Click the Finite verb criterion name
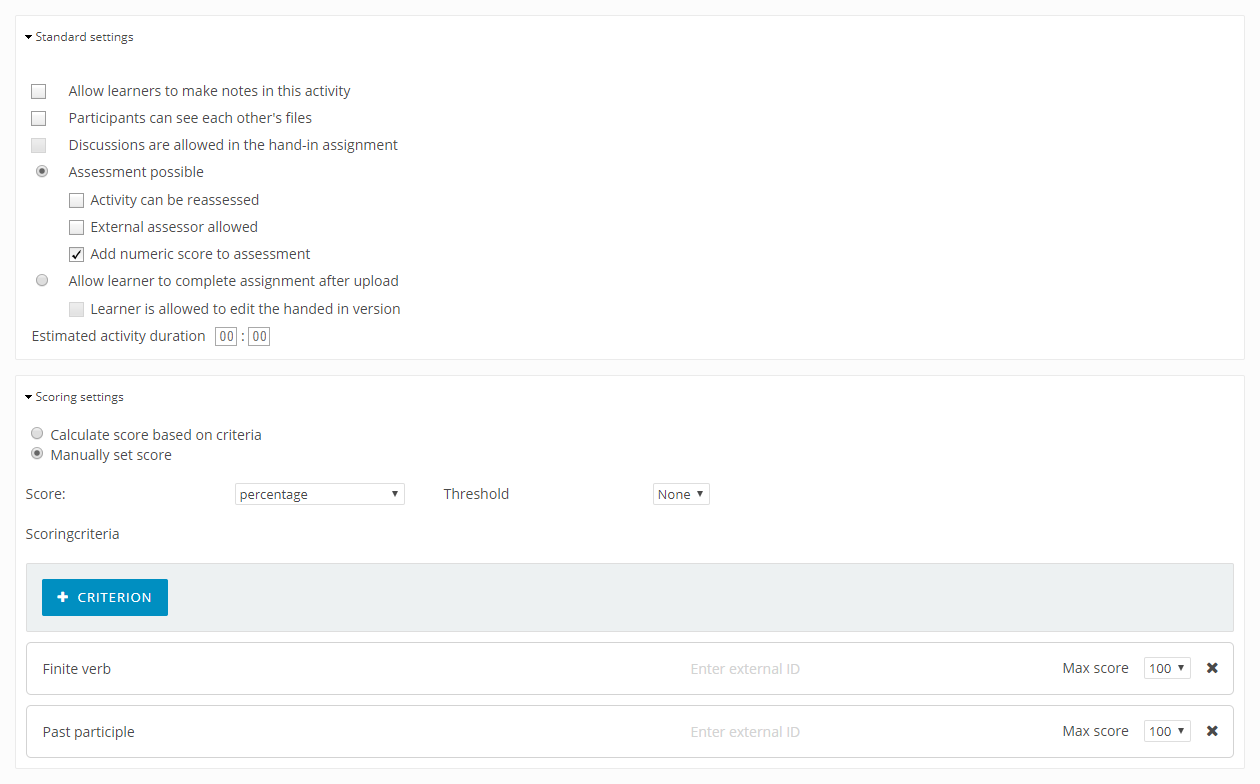Screen dimensions: 1260x784 (x=77, y=669)
